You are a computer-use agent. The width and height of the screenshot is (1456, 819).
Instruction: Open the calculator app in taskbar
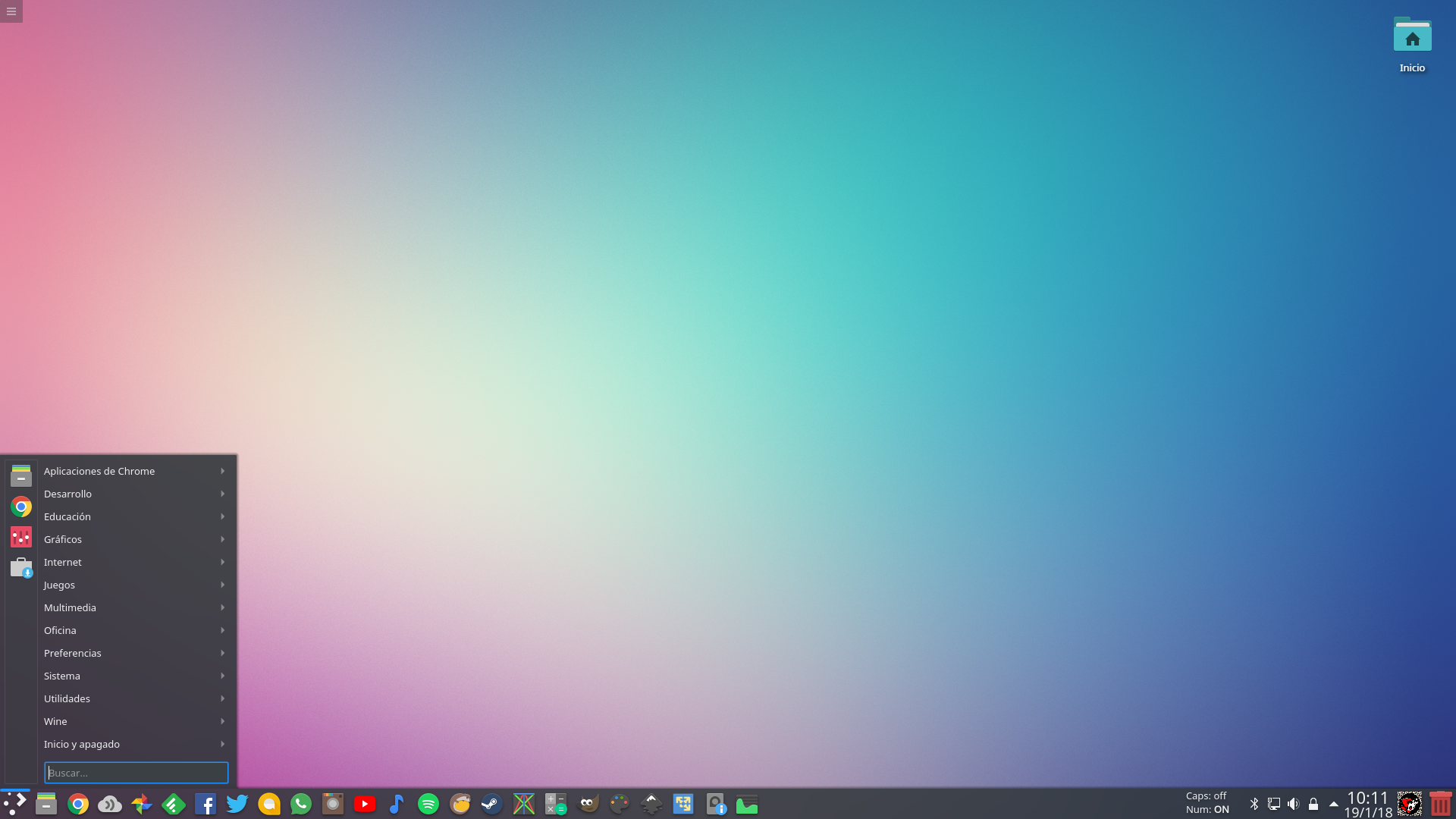point(556,804)
